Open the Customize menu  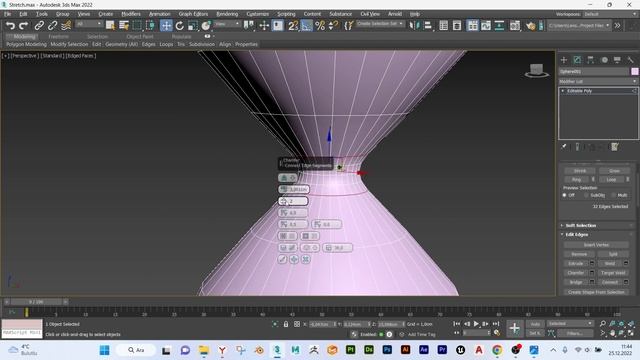258,14
